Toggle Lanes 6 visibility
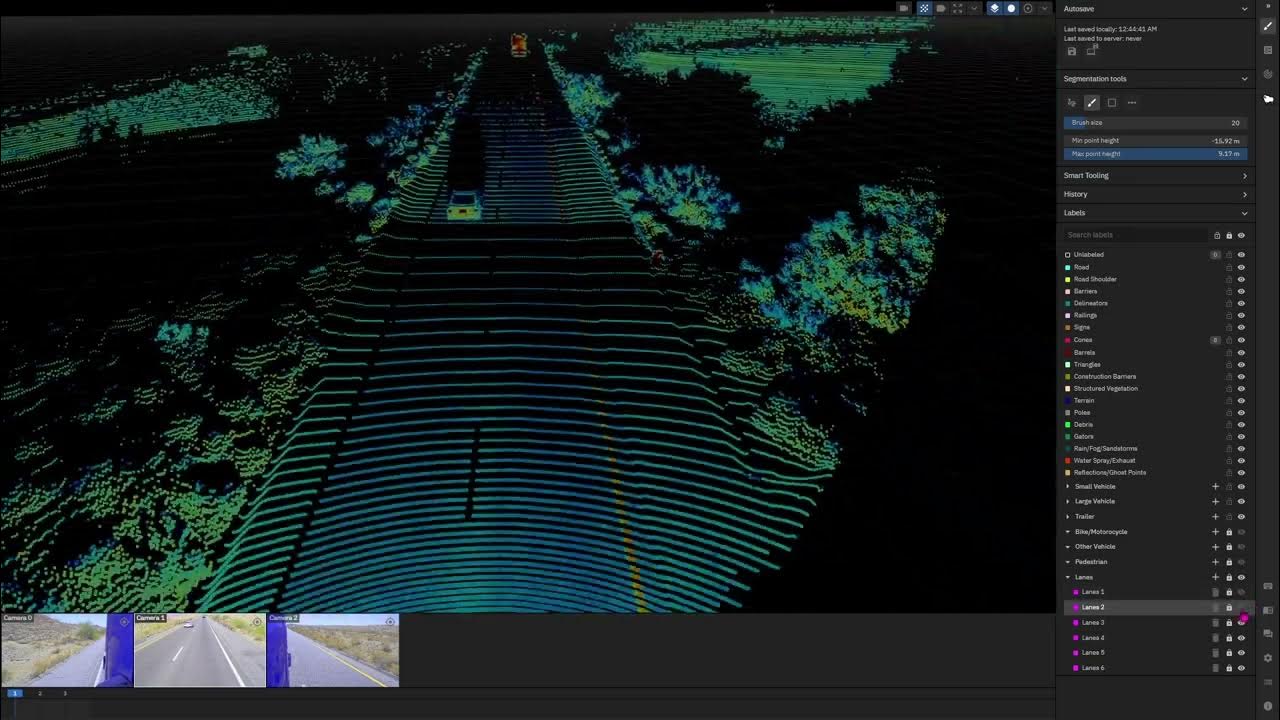 click(x=1241, y=668)
